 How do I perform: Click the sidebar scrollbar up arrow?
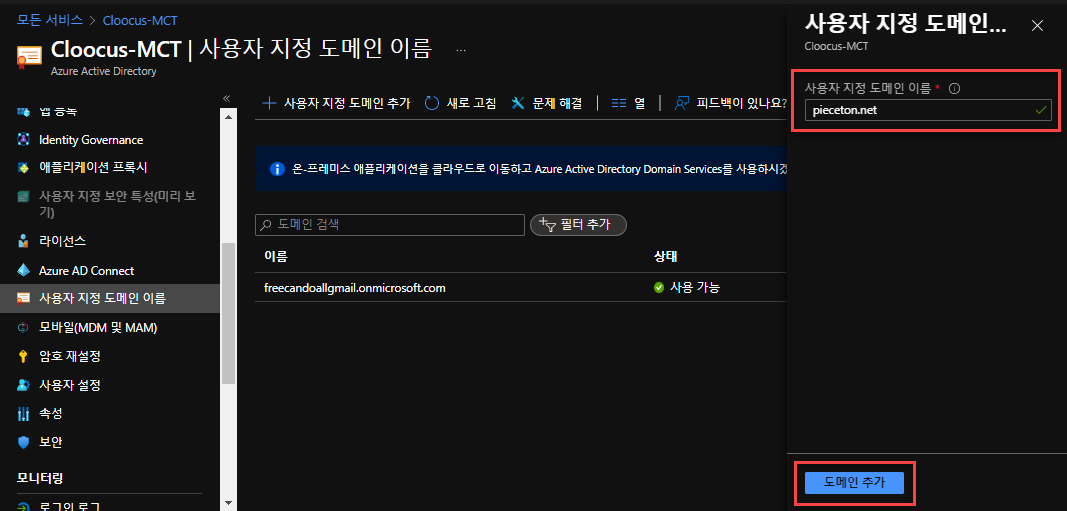click(x=228, y=116)
